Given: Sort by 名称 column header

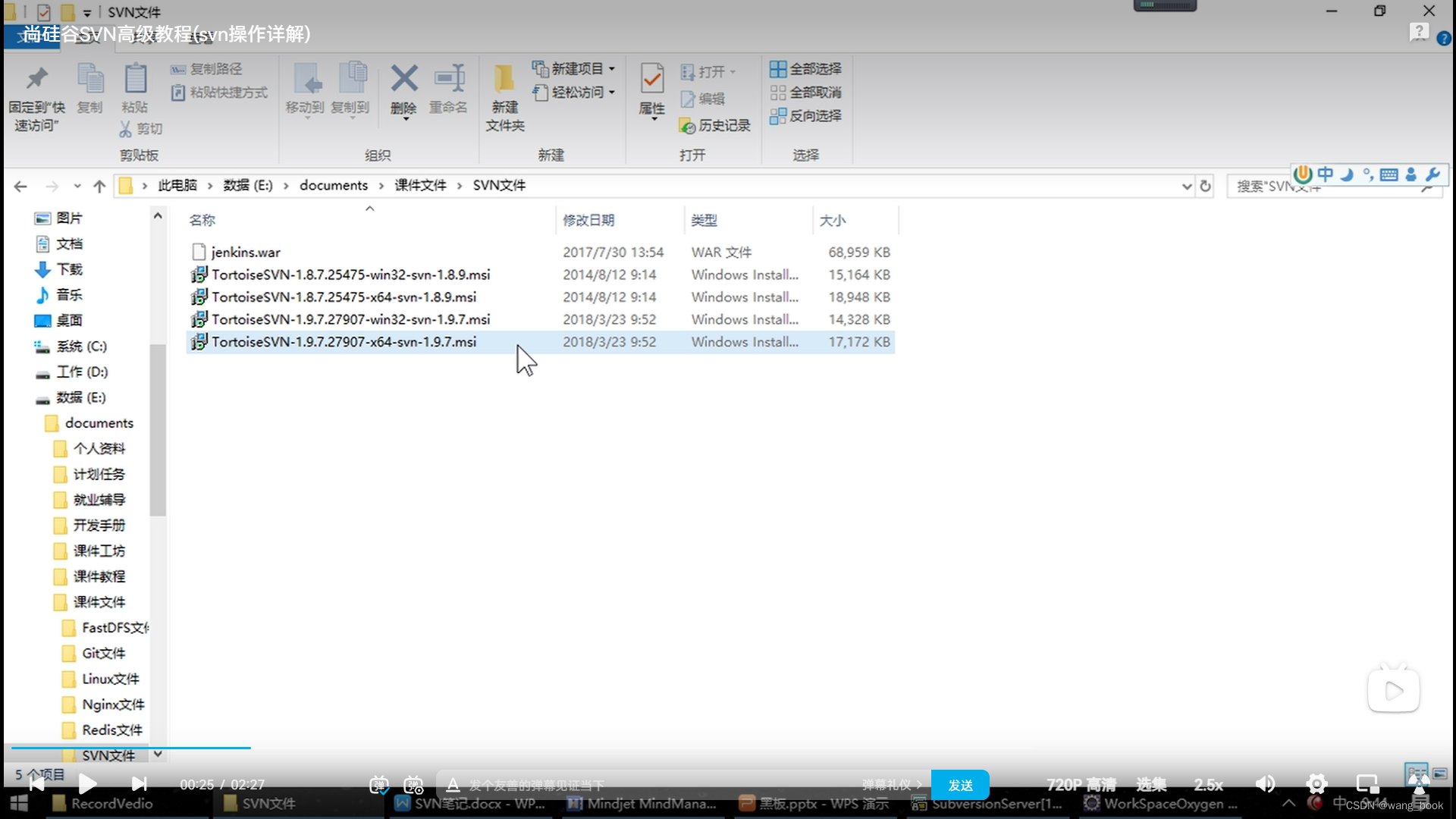Looking at the screenshot, I should [x=202, y=221].
